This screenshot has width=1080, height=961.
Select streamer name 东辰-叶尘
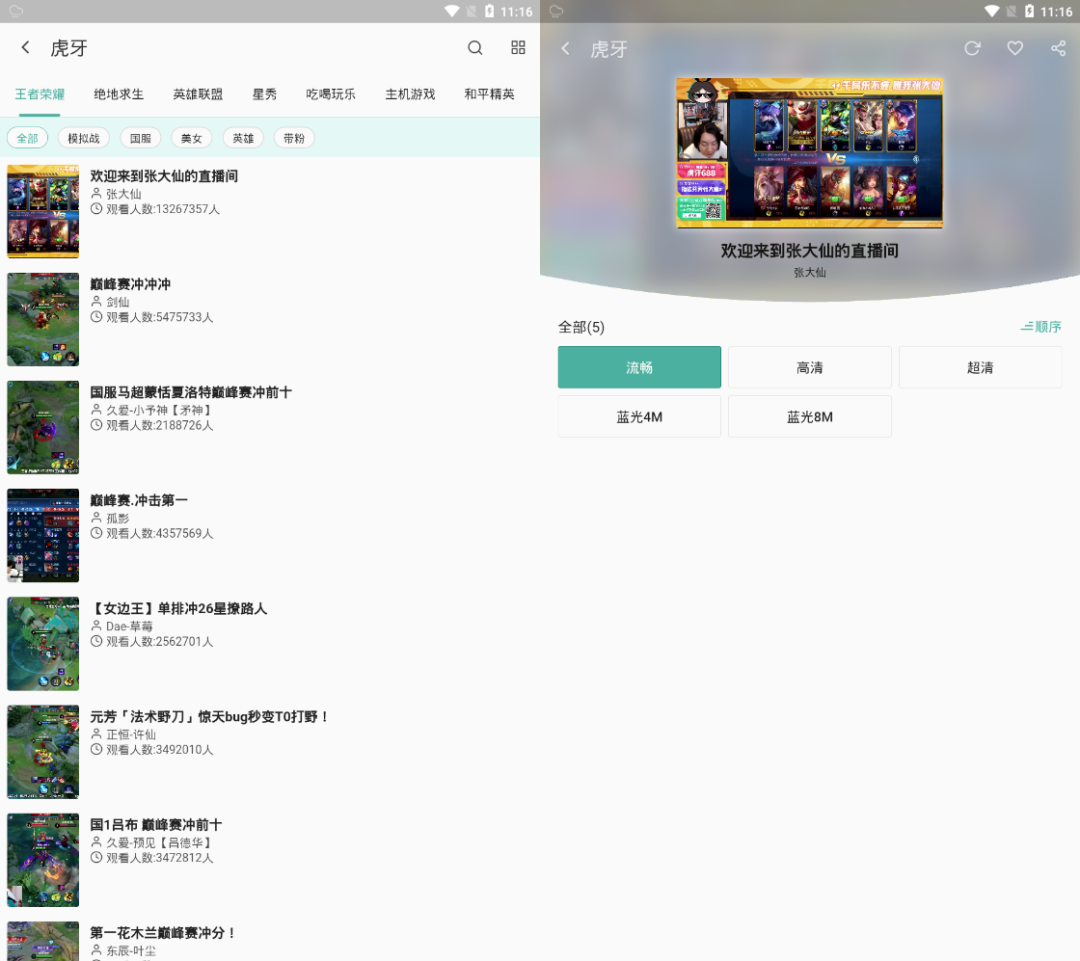tap(131, 951)
